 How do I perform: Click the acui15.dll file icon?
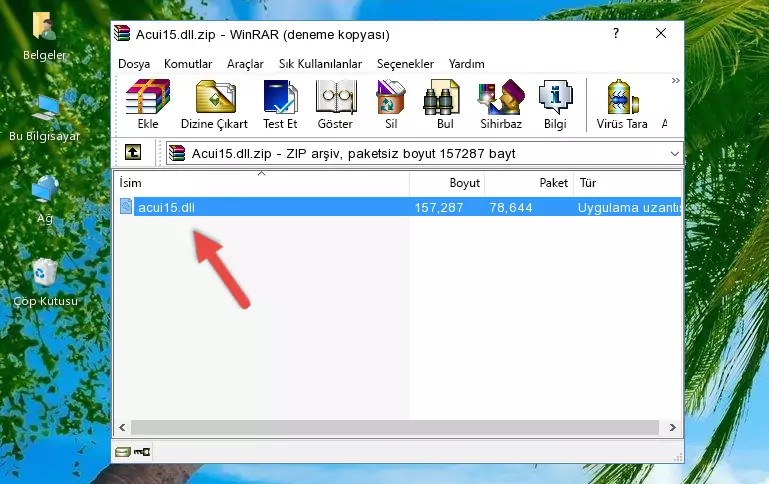[126, 206]
